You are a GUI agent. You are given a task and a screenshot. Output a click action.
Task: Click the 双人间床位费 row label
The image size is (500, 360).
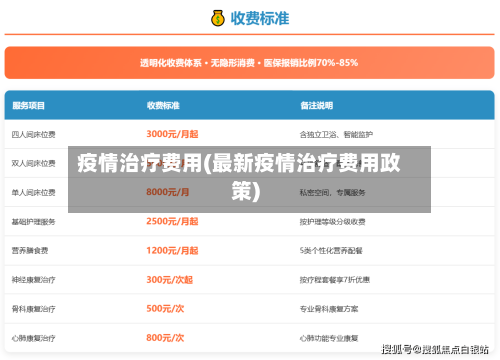(x=34, y=163)
